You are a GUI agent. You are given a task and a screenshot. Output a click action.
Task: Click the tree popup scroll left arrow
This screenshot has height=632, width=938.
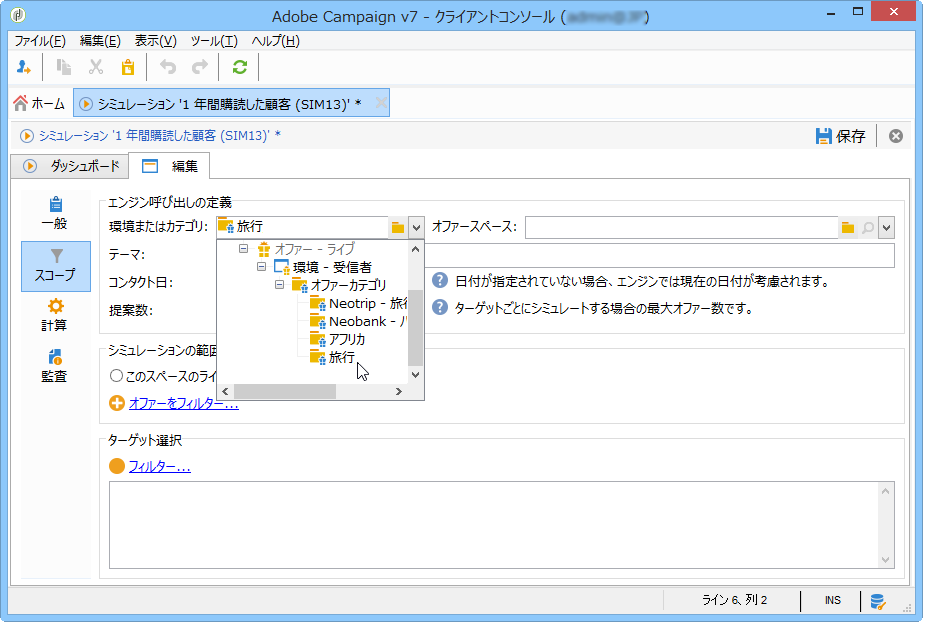pos(225,391)
